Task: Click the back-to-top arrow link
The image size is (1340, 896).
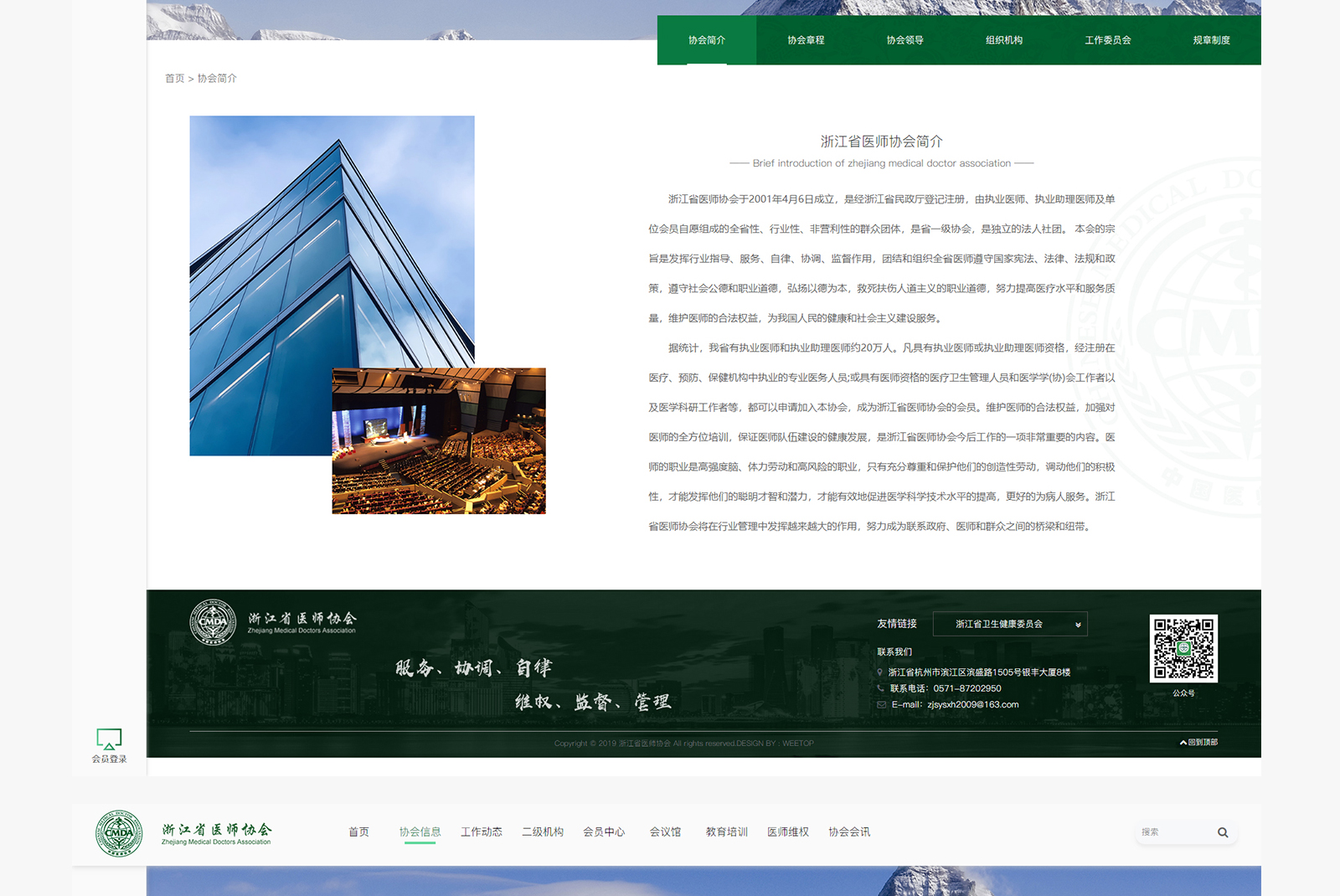Action: coord(1198,742)
